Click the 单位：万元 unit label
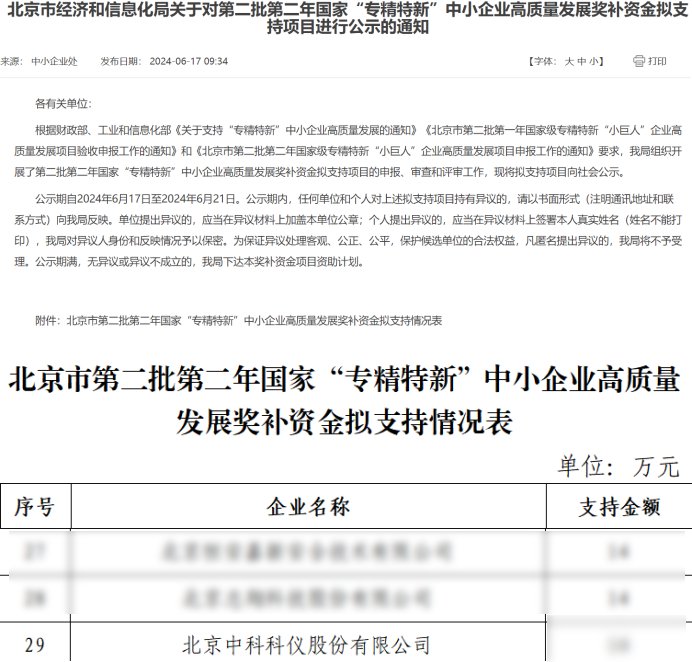The height and width of the screenshot is (662, 692). (x=618, y=466)
